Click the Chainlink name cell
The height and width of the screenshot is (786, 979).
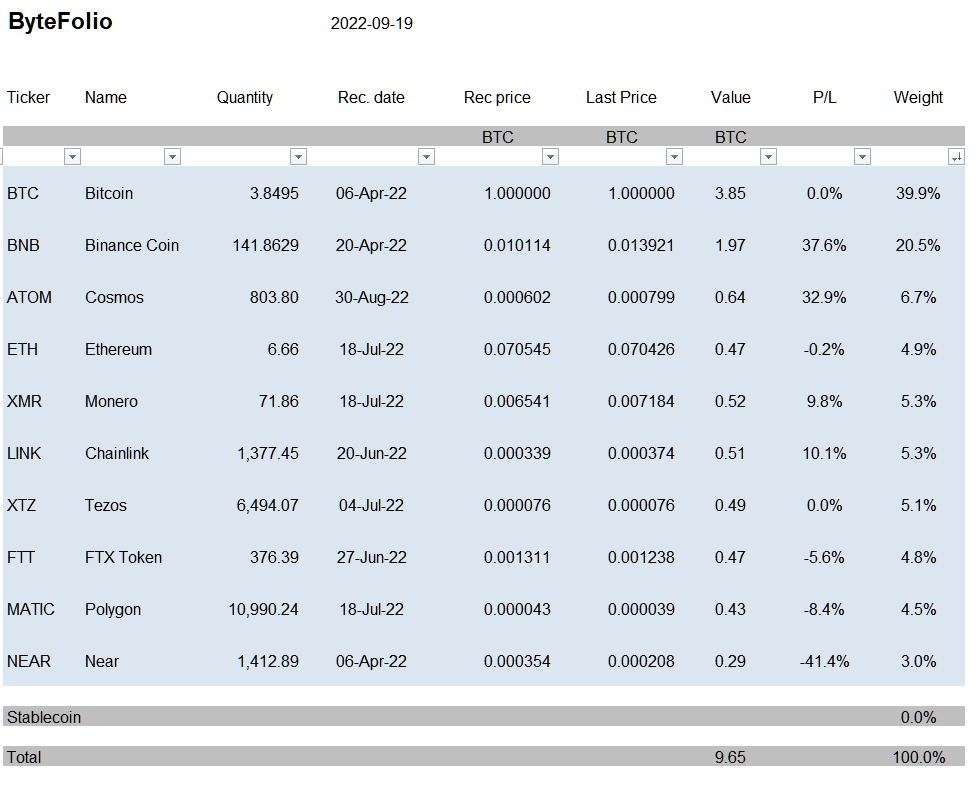click(117, 453)
